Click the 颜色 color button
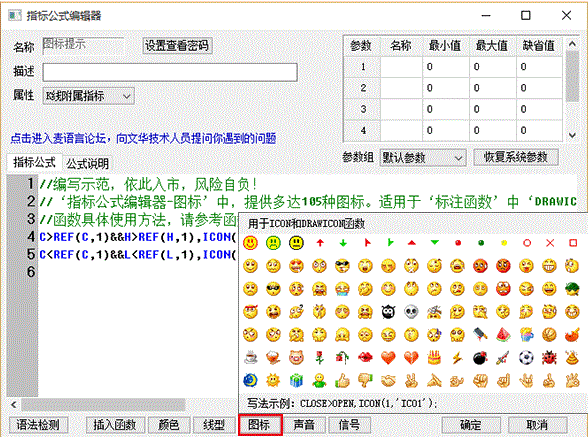588x437 pixels. point(168,425)
